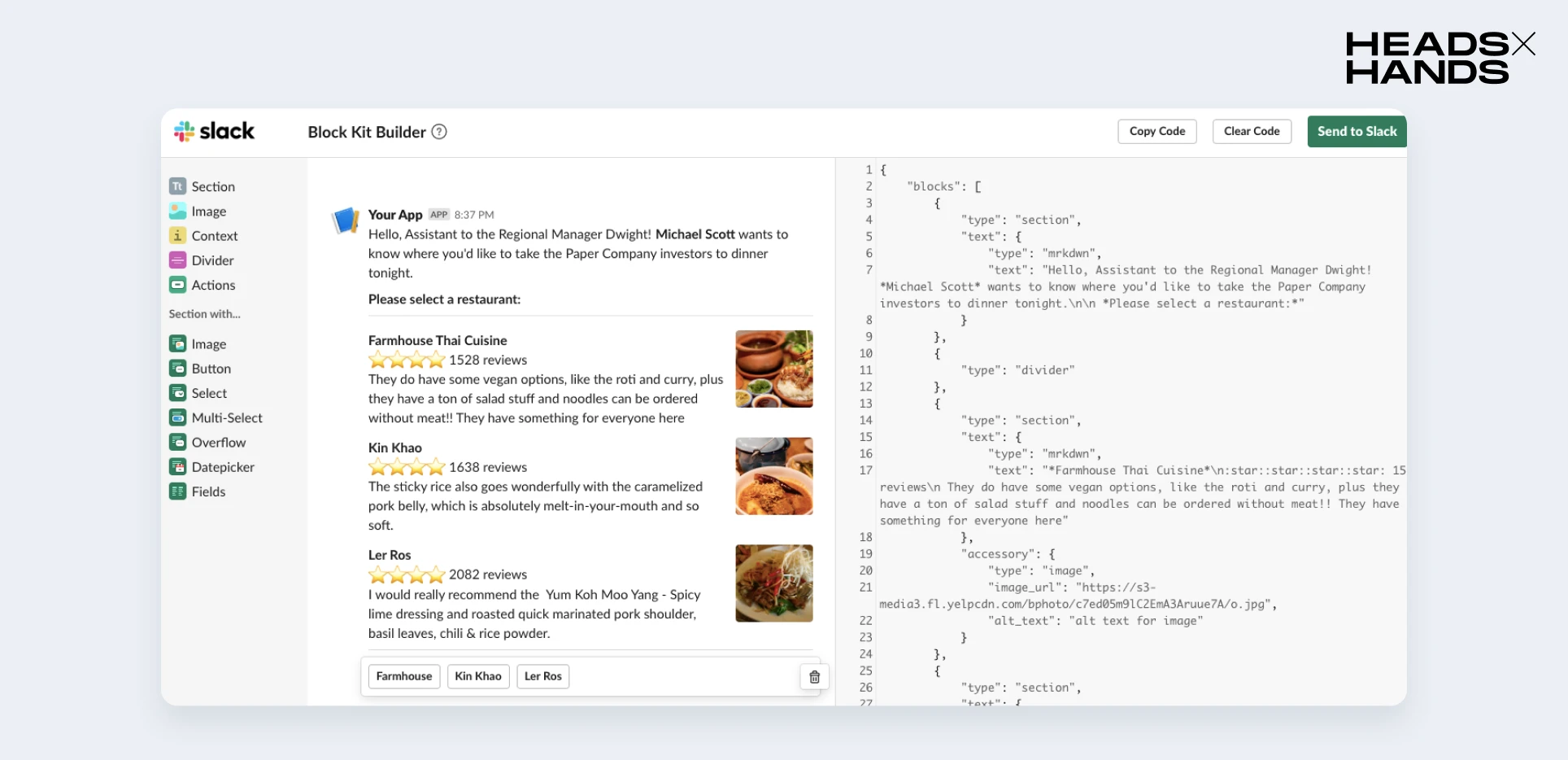The image size is (1568, 760).
Task: Click the Your App avatar icon
Action: pyautogui.click(x=346, y=220)
